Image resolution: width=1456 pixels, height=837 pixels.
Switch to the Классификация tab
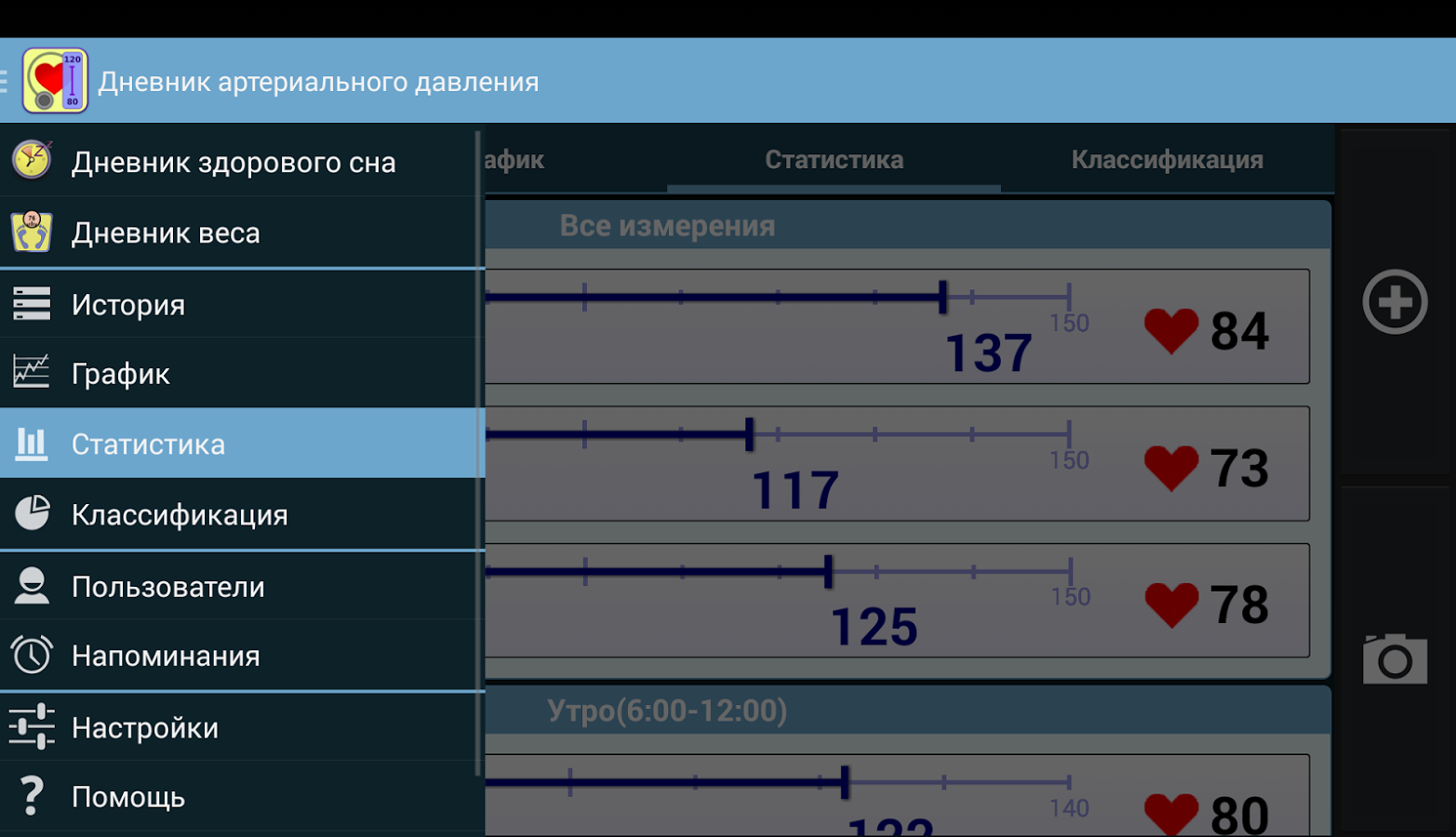tap(1168, 160)
